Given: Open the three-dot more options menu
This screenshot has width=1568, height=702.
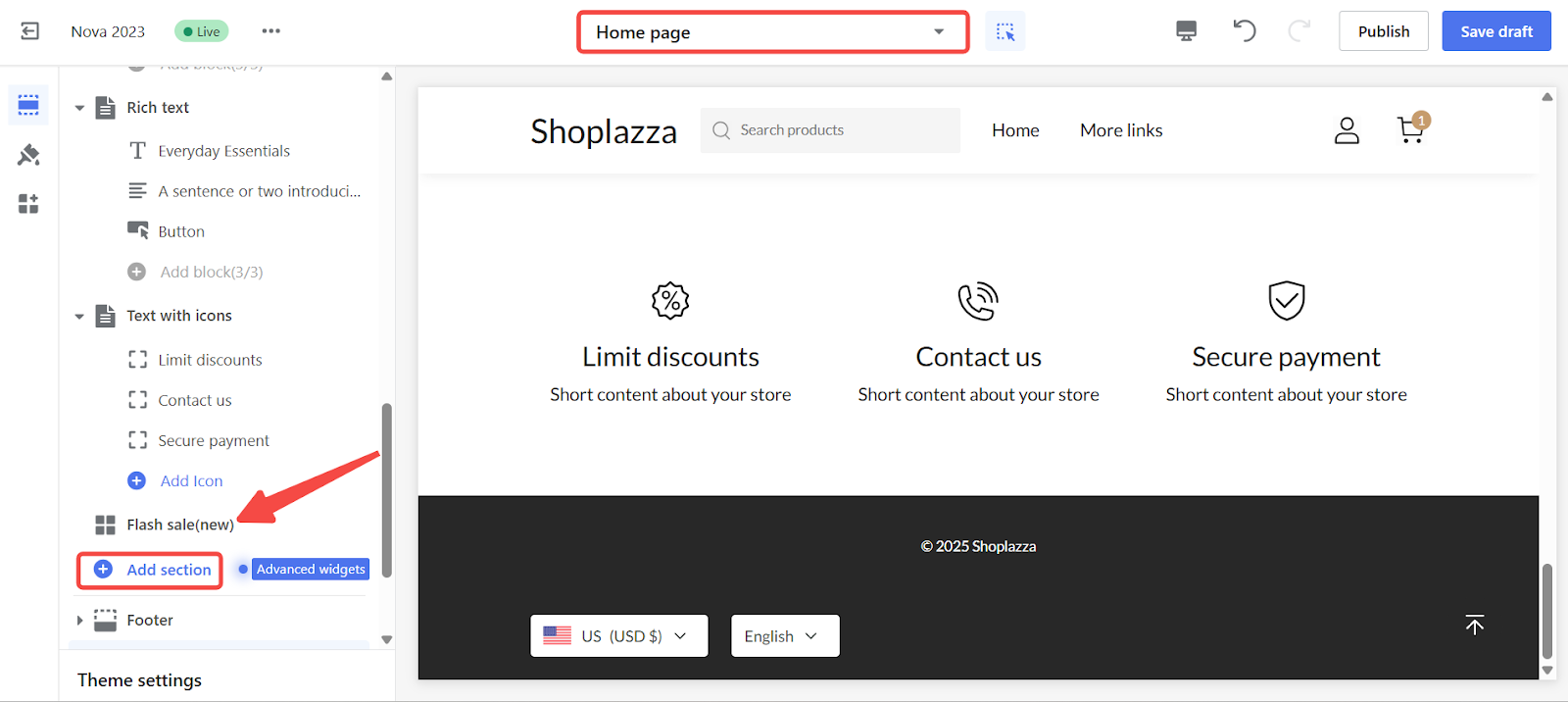Looking at the screenshot, I should [271, 31].
